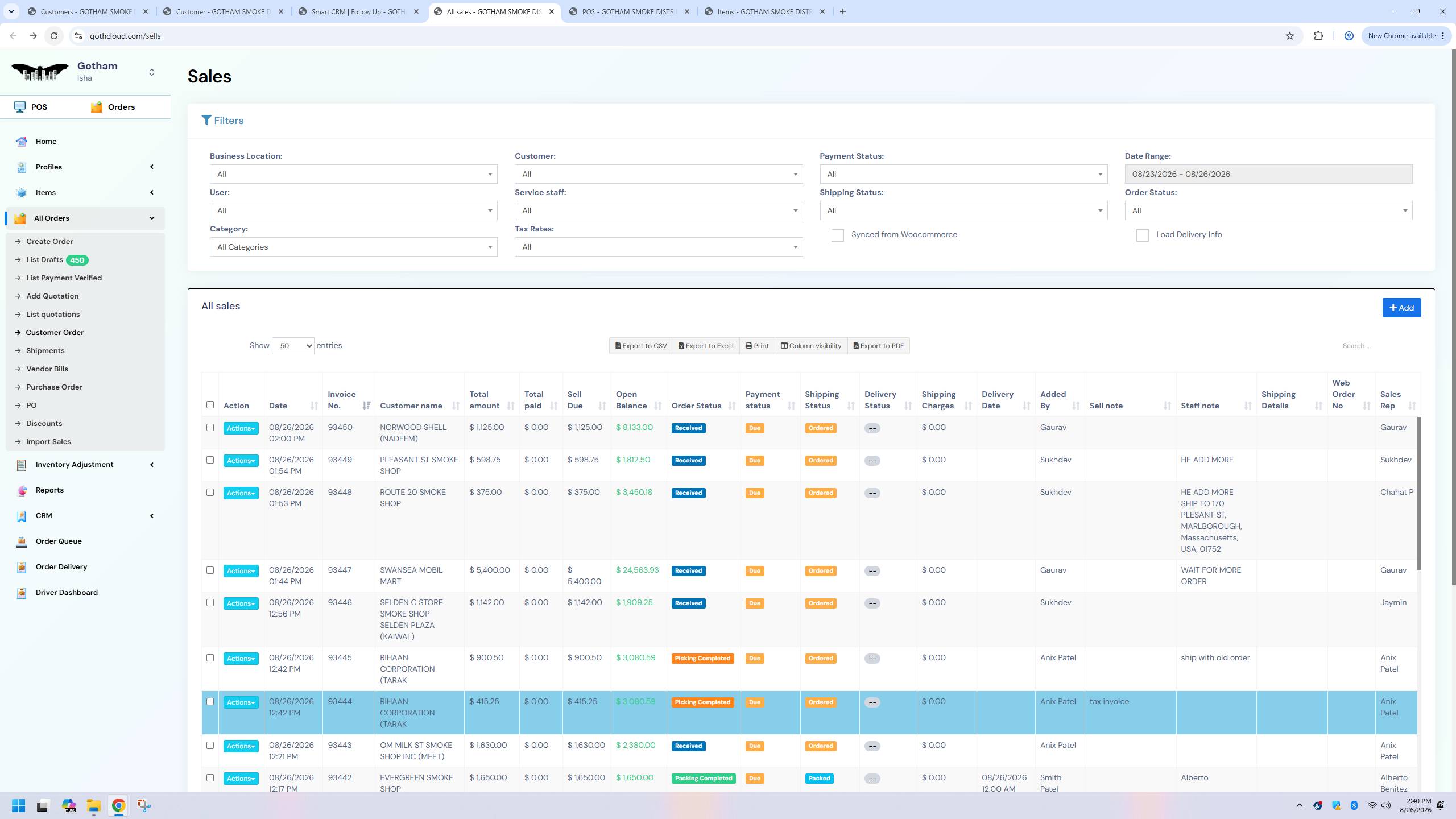Open File Explorer from the taskbar
This screenshot has width=1456, height=819.
pyautogui.click(x=94, y=805)
